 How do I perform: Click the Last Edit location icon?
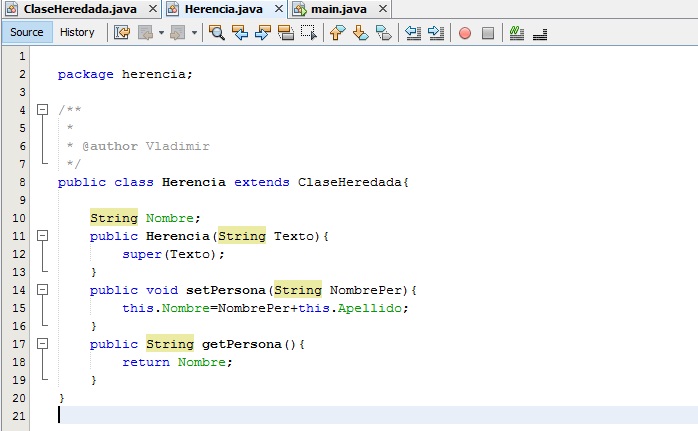tap(122, 33)
